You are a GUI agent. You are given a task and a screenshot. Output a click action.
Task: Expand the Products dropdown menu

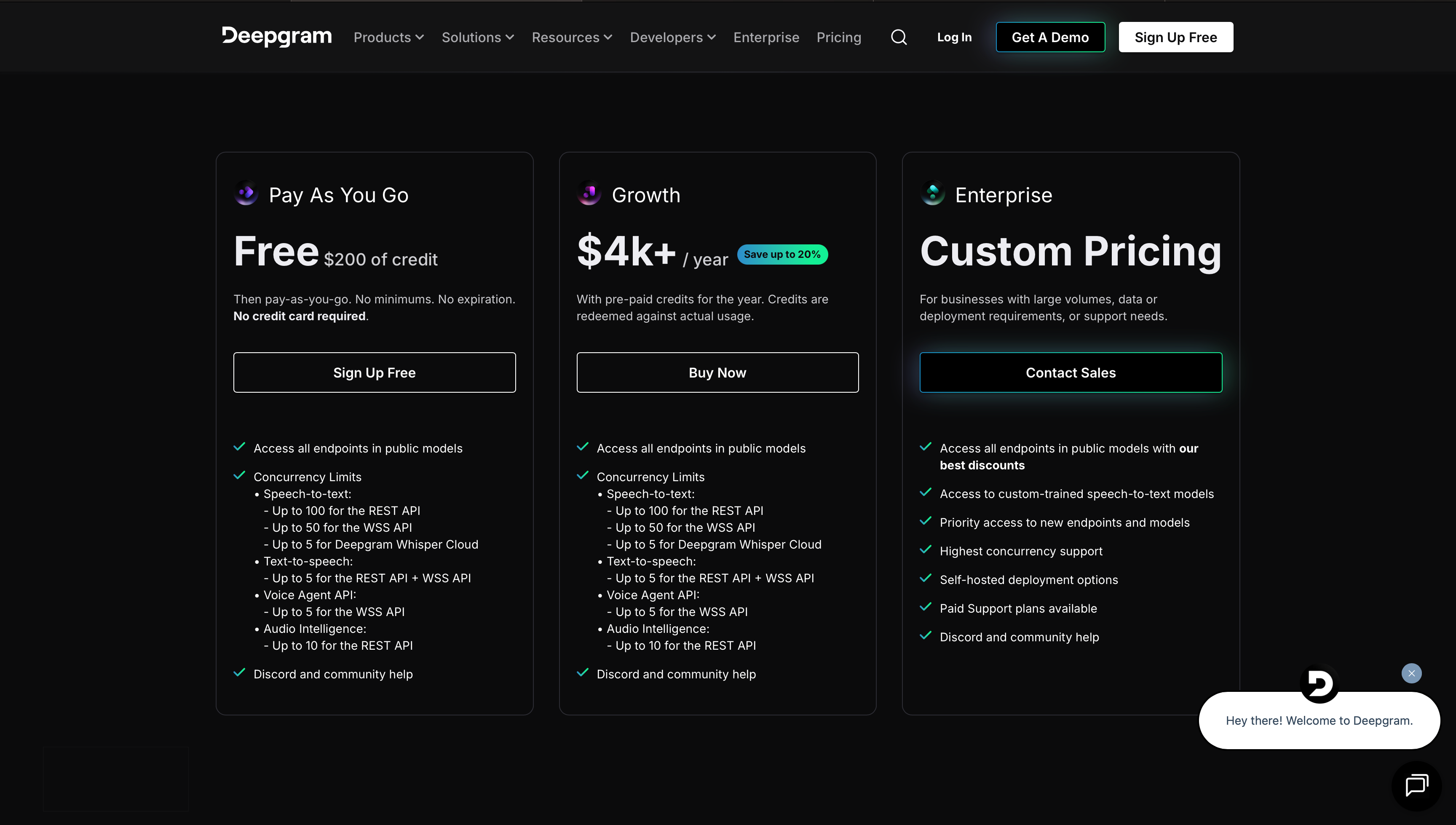click(x=388, y=37)
